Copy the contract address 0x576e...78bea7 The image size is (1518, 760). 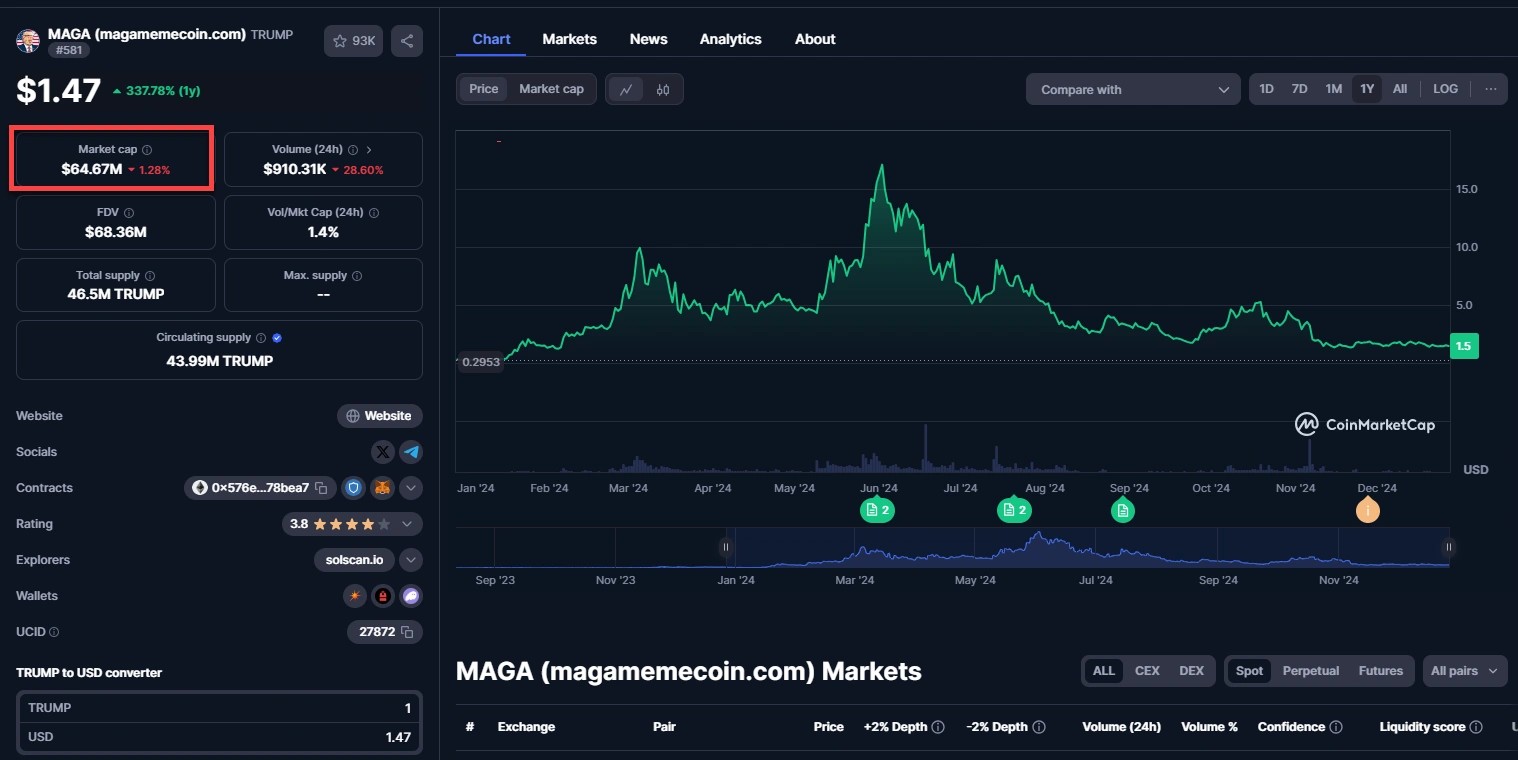(x=321, y=488)
